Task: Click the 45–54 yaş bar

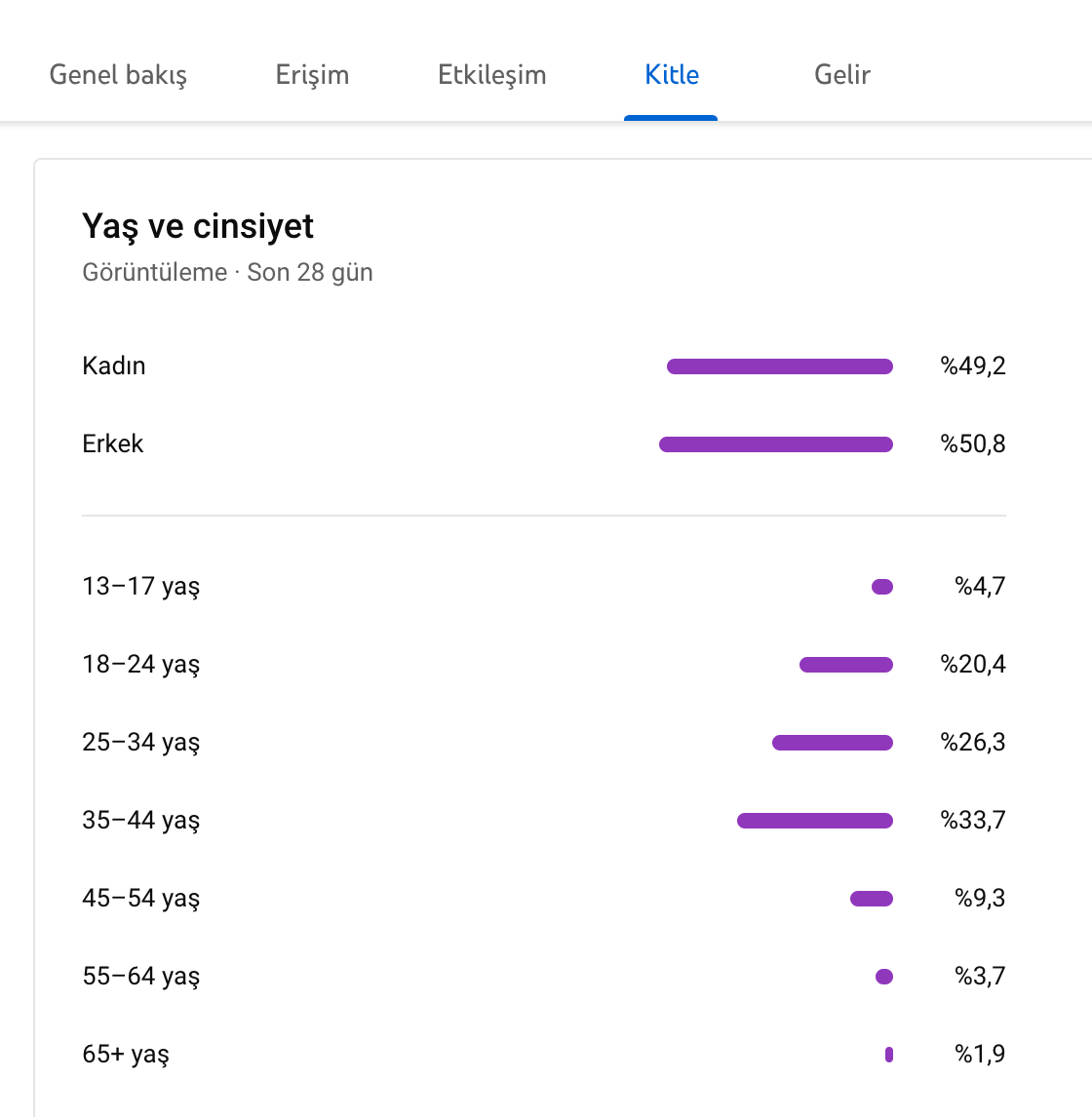Action: tap(871, 899)
